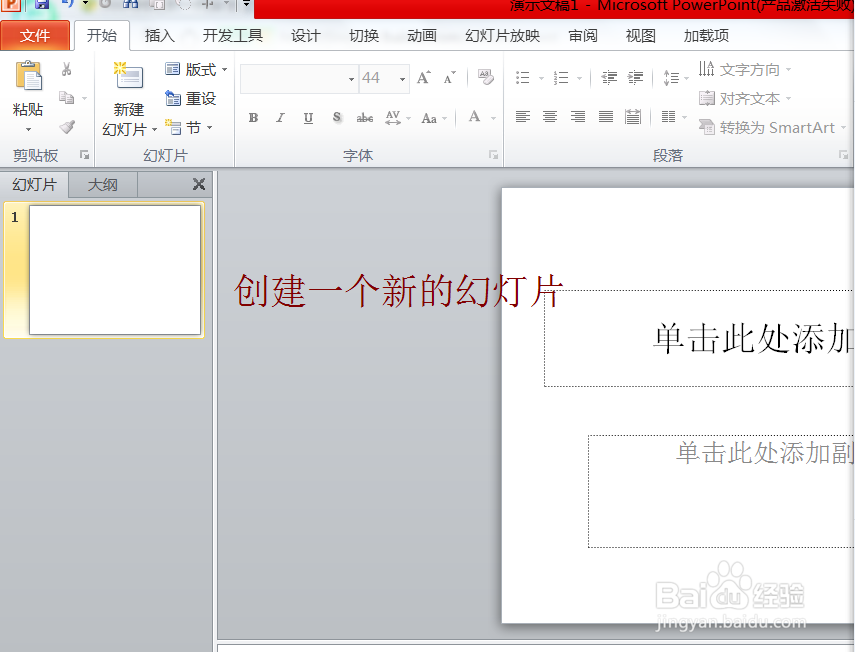Switch to the 视图 View tab
The image size is (855, 652).
640,36
